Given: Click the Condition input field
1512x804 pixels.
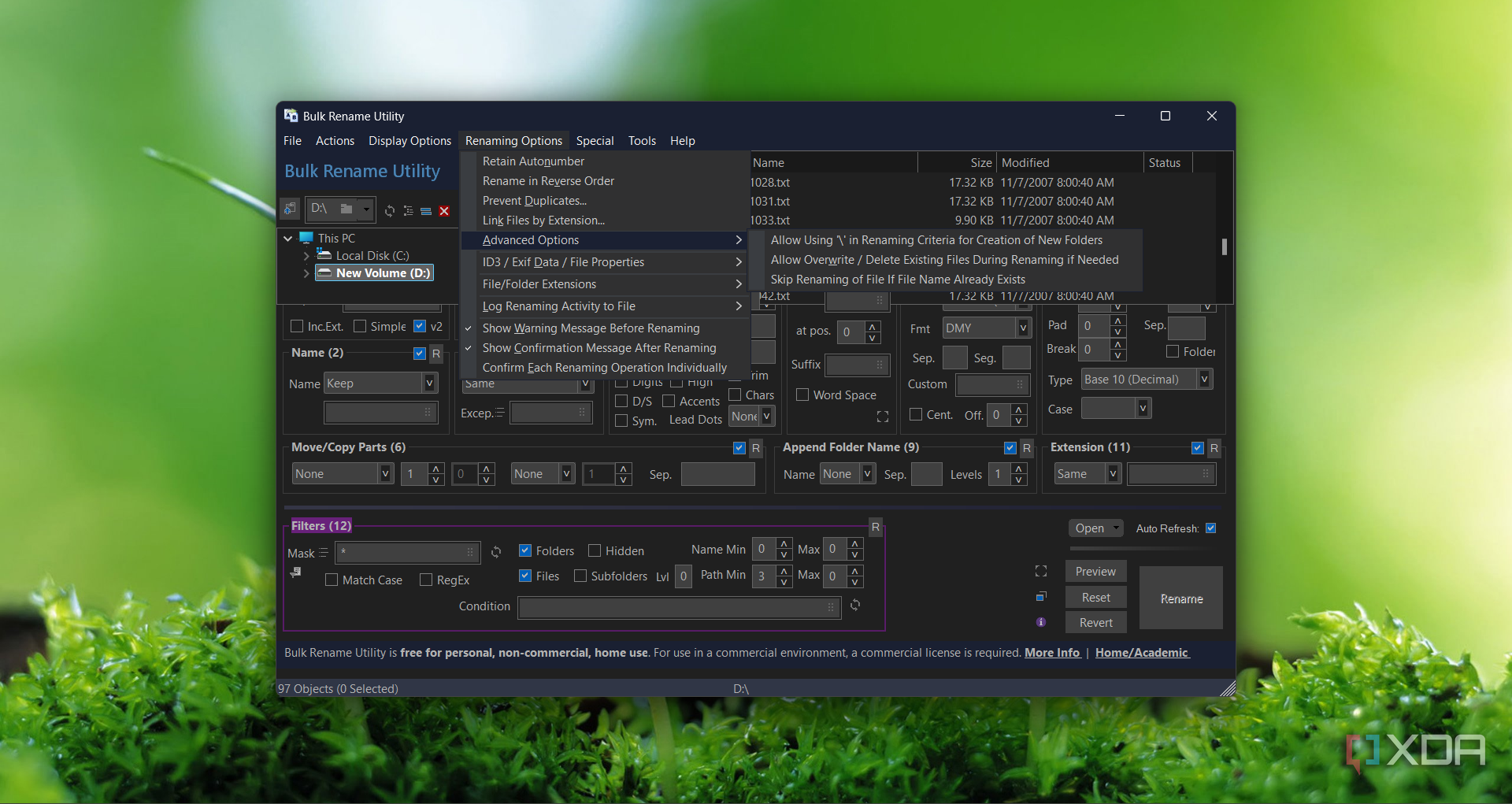Looking at the screenshot, I should click(x=679, y=607).
